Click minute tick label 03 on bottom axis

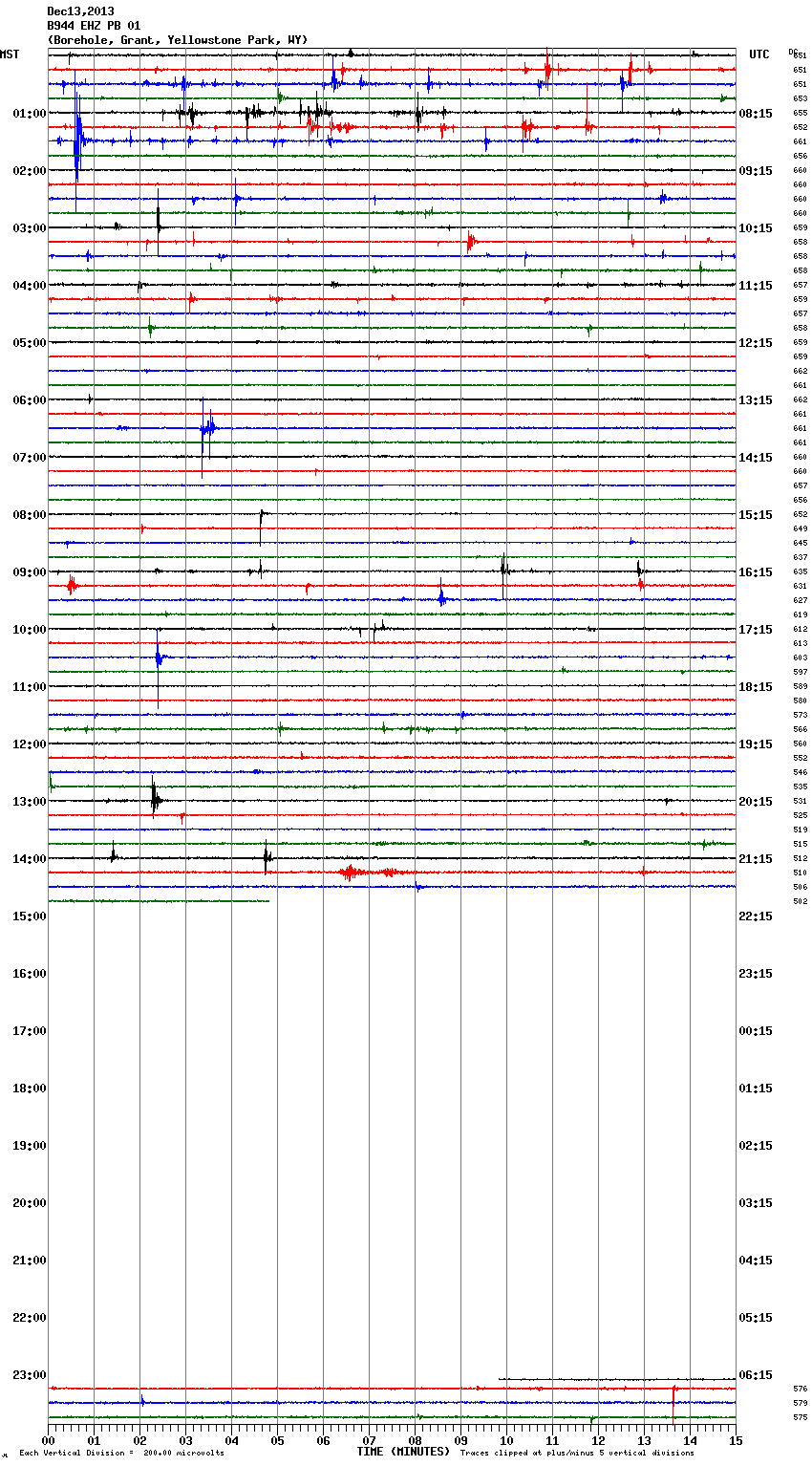(x=185, y=1441)
